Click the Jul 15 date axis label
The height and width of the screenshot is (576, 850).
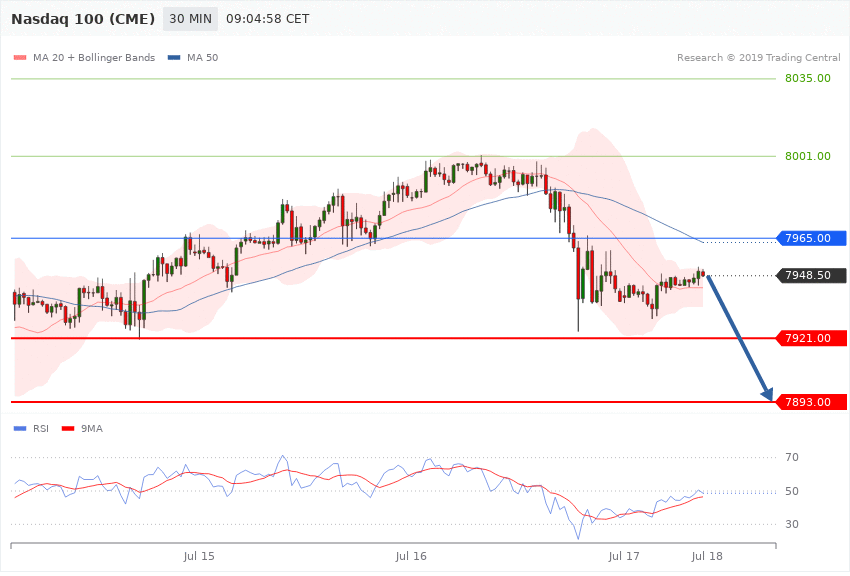point(199,556)
